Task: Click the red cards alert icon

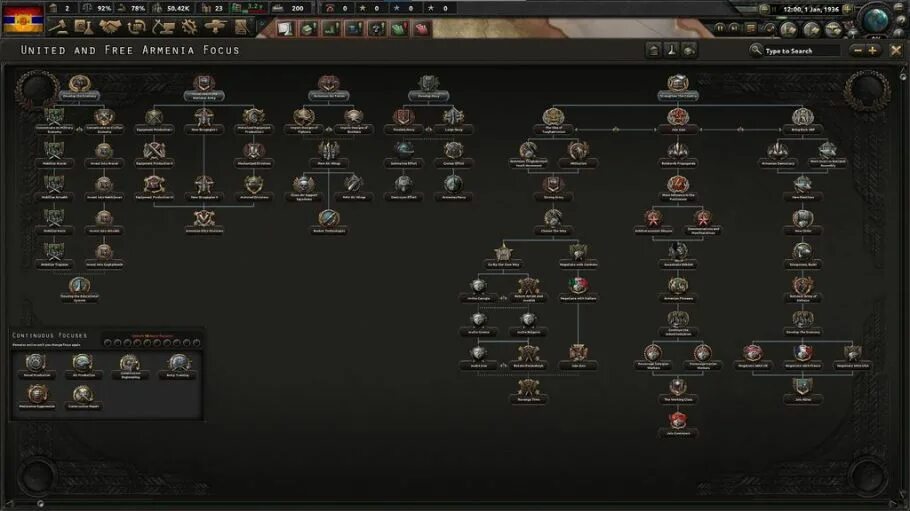Action: (422, 28)
